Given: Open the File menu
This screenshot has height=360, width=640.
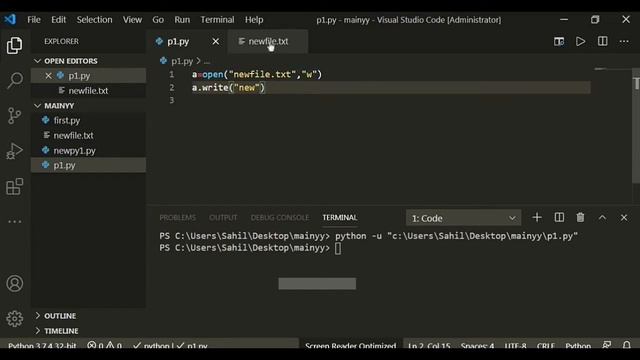Looking at the screenshot, I should (34, 20).
